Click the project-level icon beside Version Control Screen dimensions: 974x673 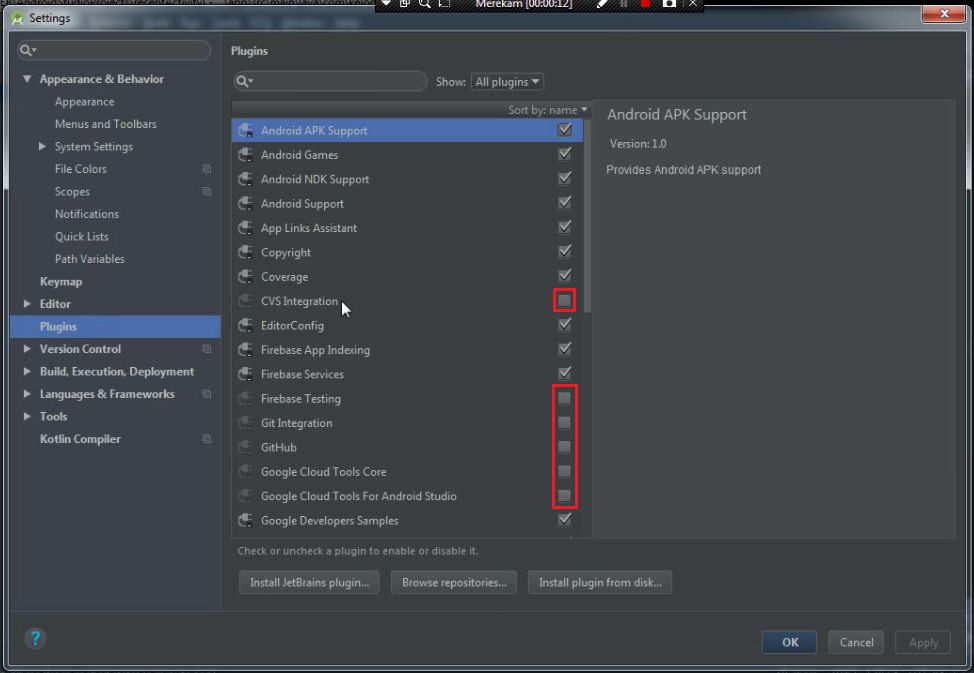[207, 349]
